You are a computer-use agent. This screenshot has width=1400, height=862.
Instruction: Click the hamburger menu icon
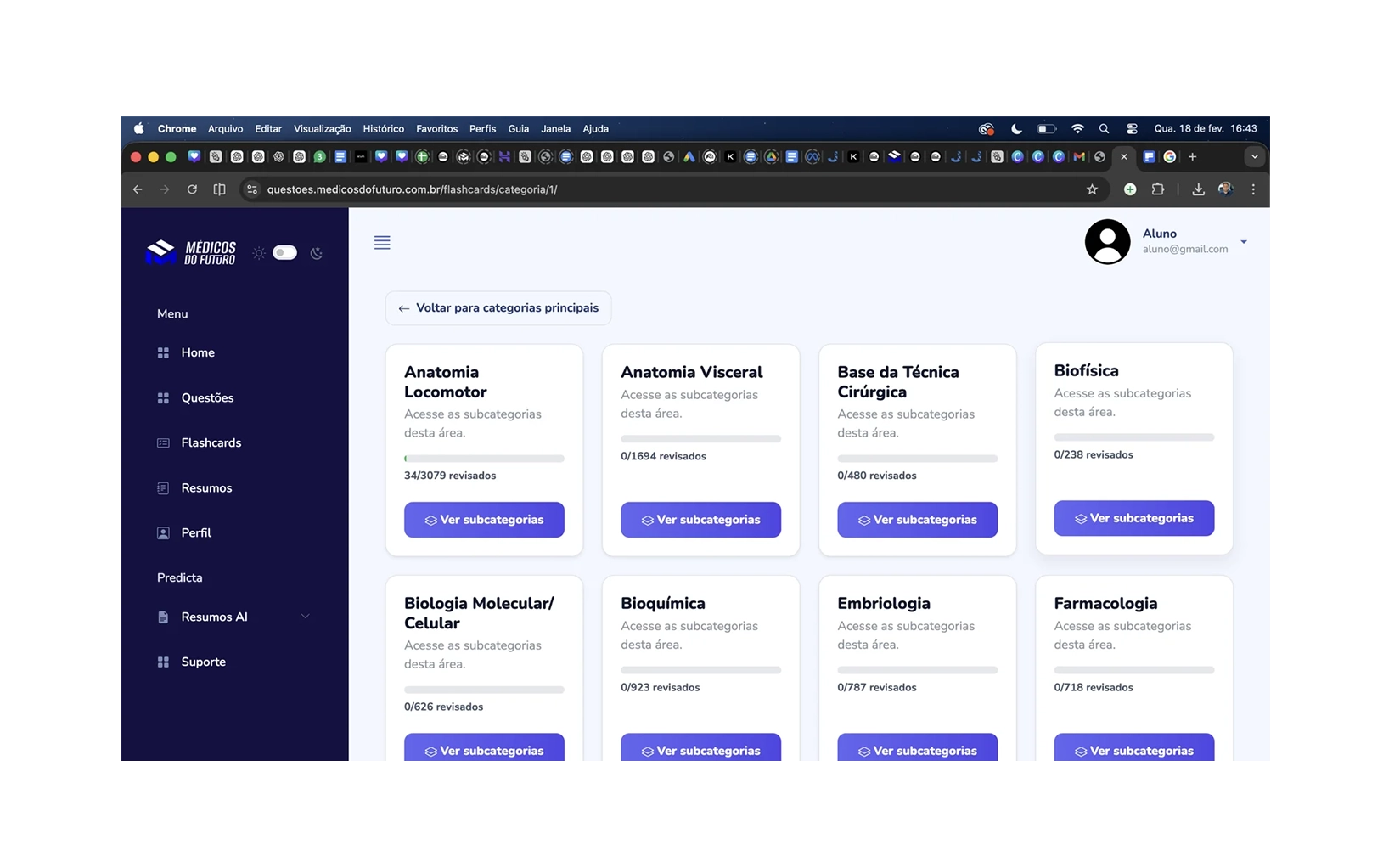point(382,243)
